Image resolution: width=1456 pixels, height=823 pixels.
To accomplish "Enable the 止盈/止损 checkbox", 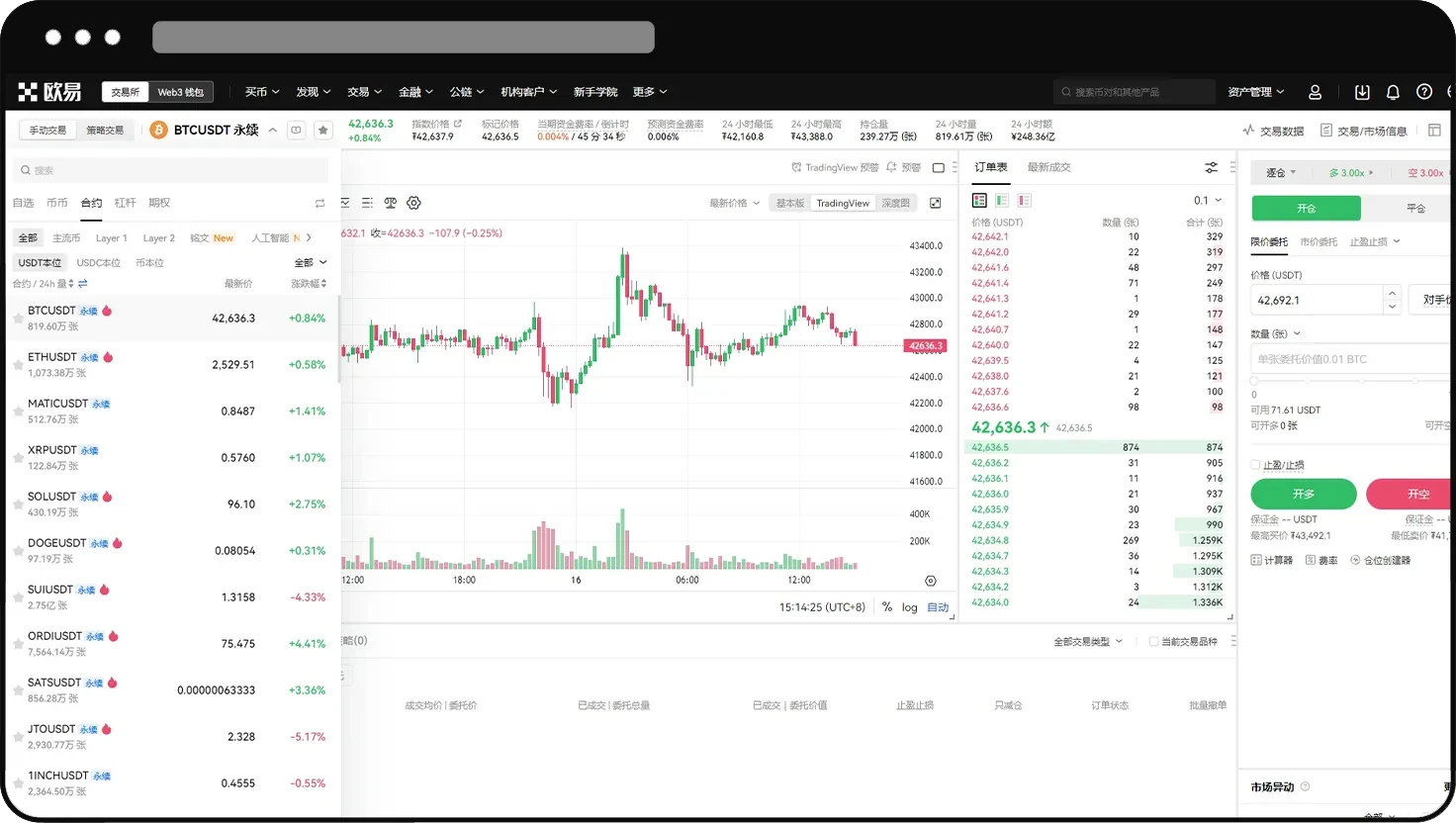I will tap(1255, 465).
